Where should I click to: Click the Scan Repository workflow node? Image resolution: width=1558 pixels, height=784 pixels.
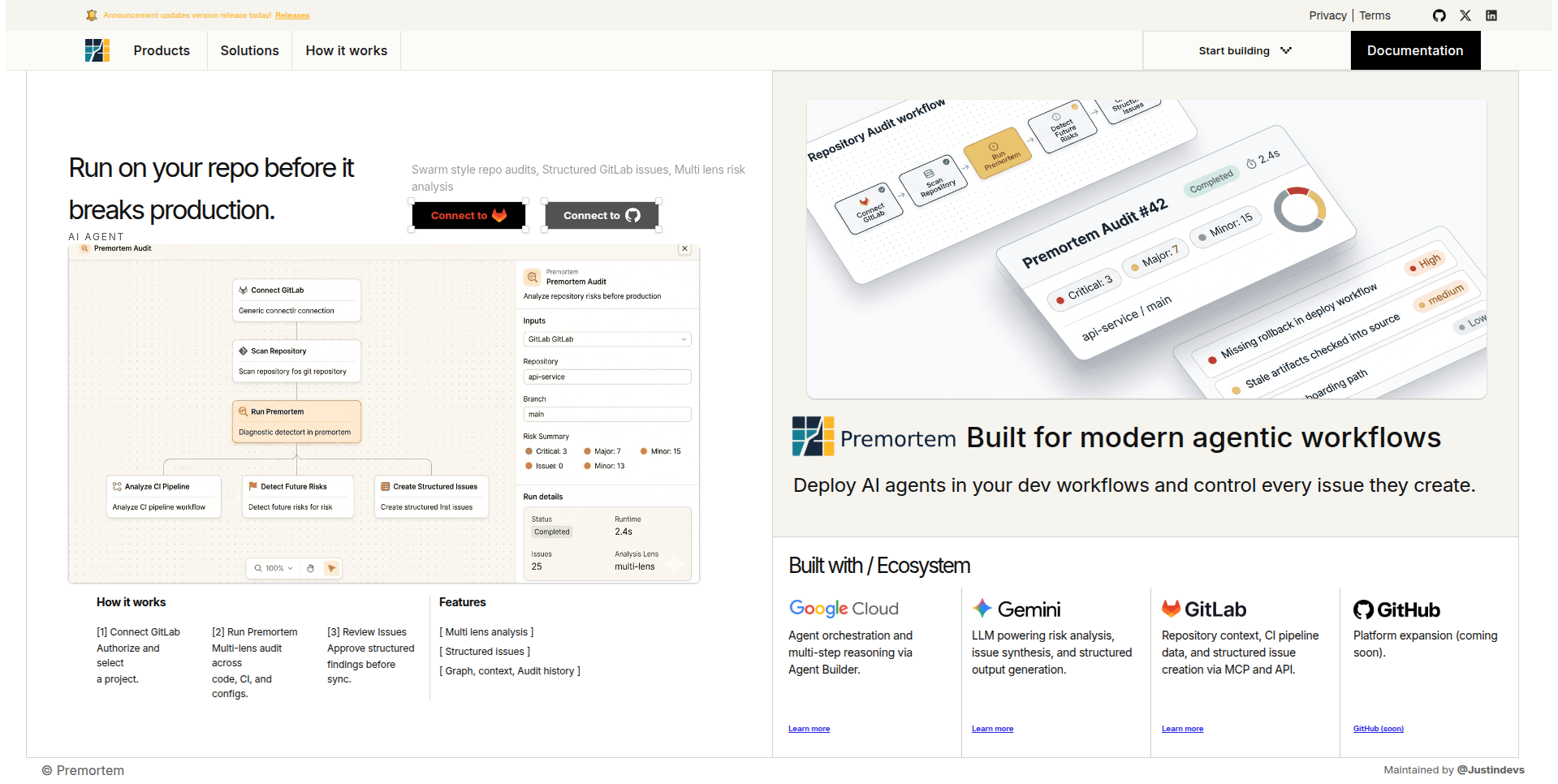click(x=296, y=361)
